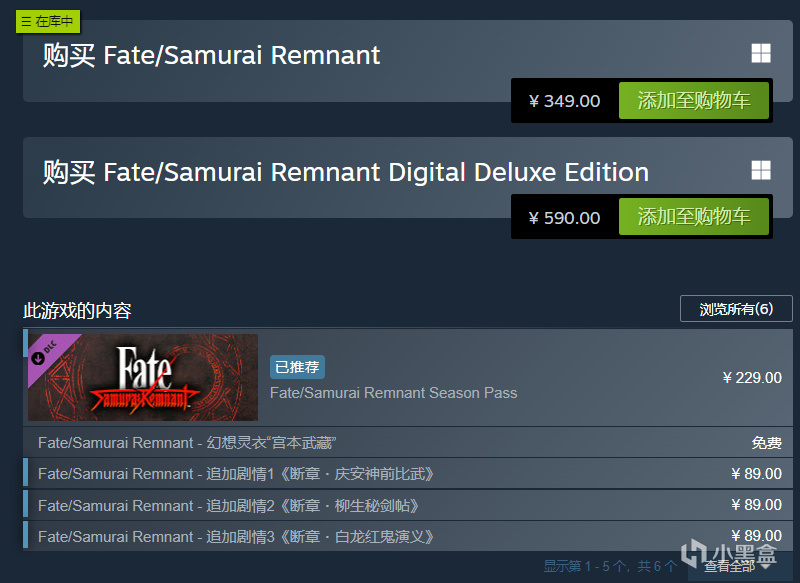800x583 pixels.
Task: Add ¥349 Fate/Samurai Remnant to cart
Action: [x=693, y=101]
